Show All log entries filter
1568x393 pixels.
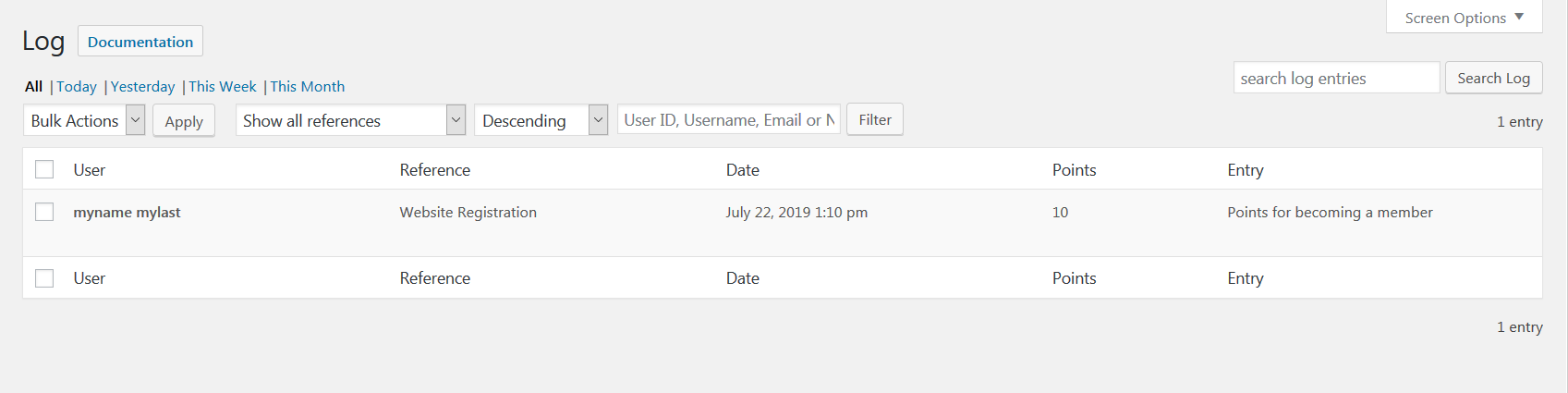click(x=33, y=86)
